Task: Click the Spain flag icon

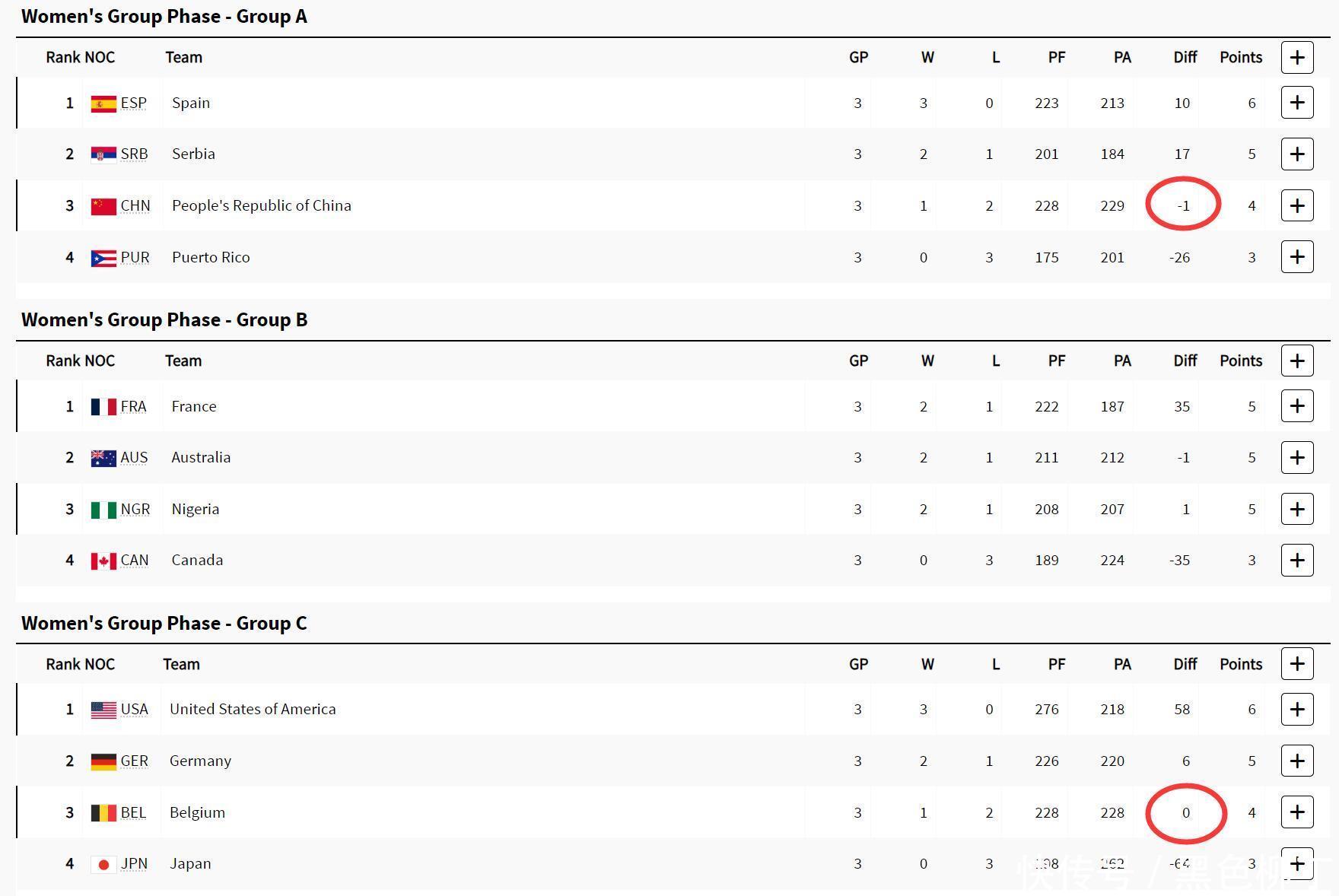Action: coord(103,103)
